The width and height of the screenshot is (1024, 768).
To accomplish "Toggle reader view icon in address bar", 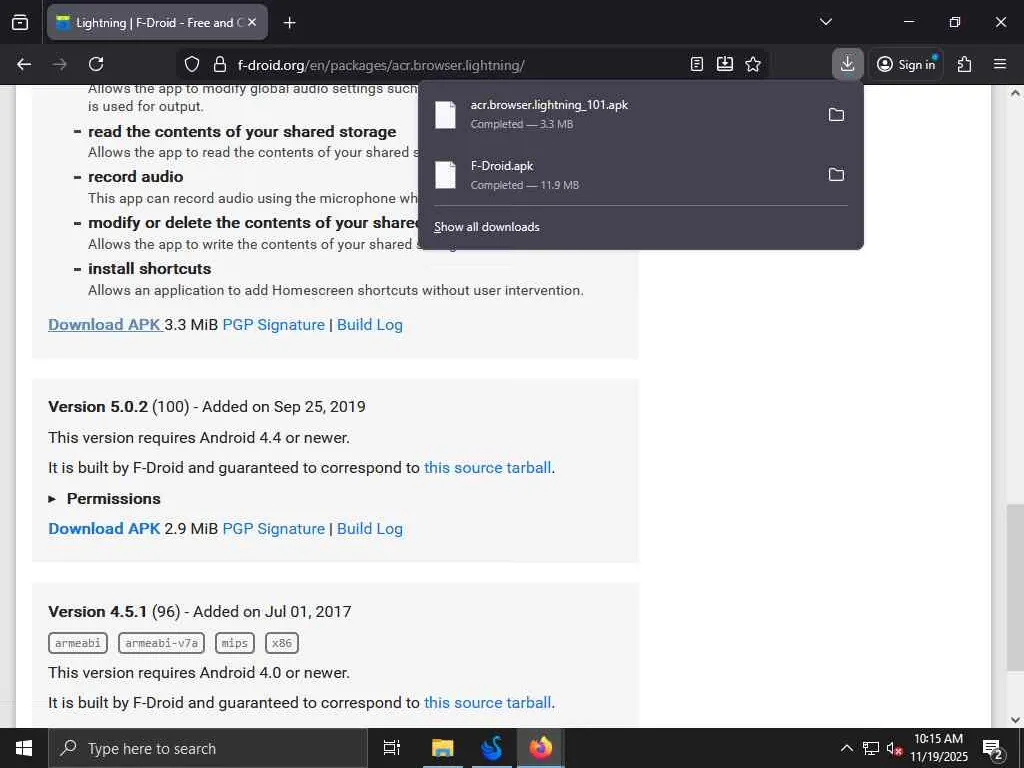I will 697,64.
